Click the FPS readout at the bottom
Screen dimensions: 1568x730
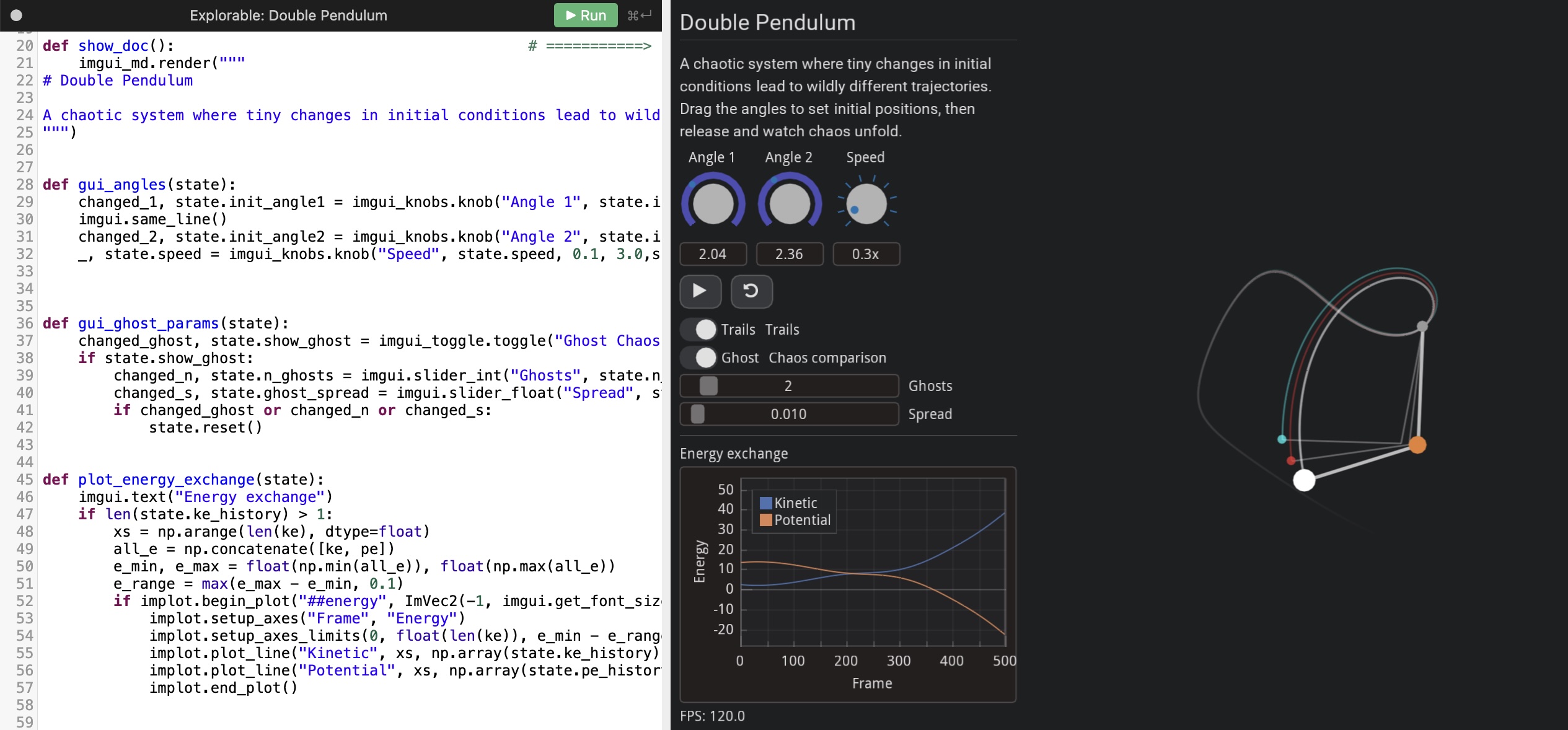click(711, 716)
